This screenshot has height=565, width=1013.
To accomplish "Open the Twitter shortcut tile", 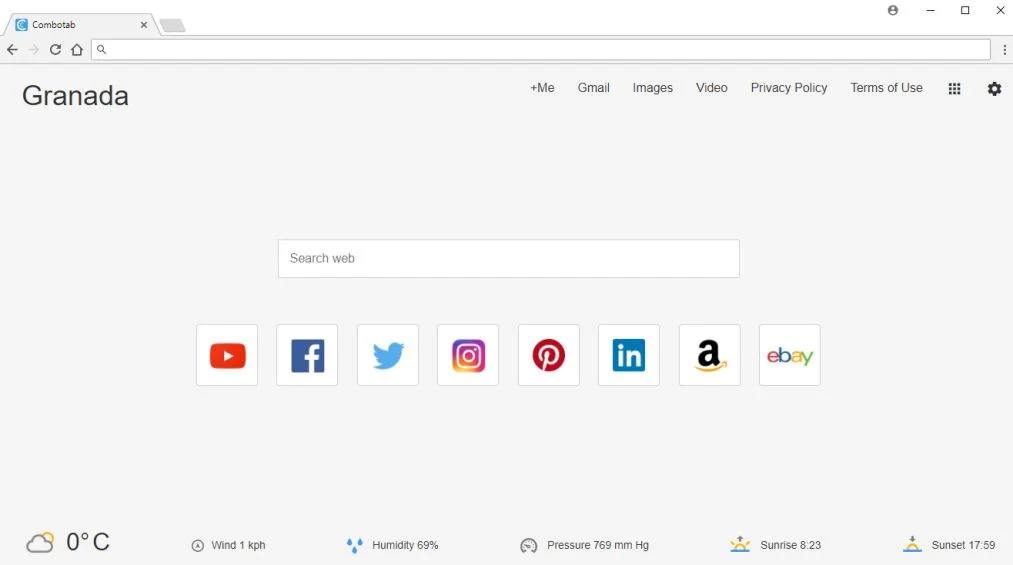I will click(x=388, y=355).
